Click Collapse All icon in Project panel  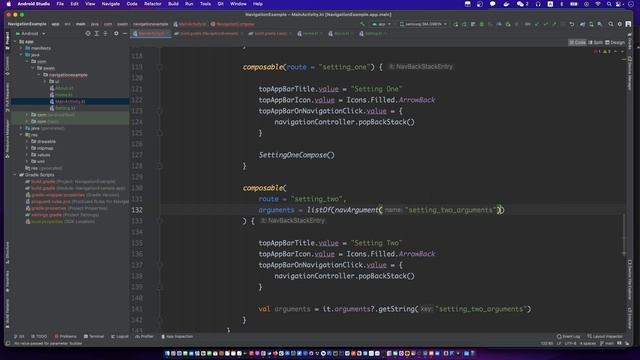coord(106,33)
